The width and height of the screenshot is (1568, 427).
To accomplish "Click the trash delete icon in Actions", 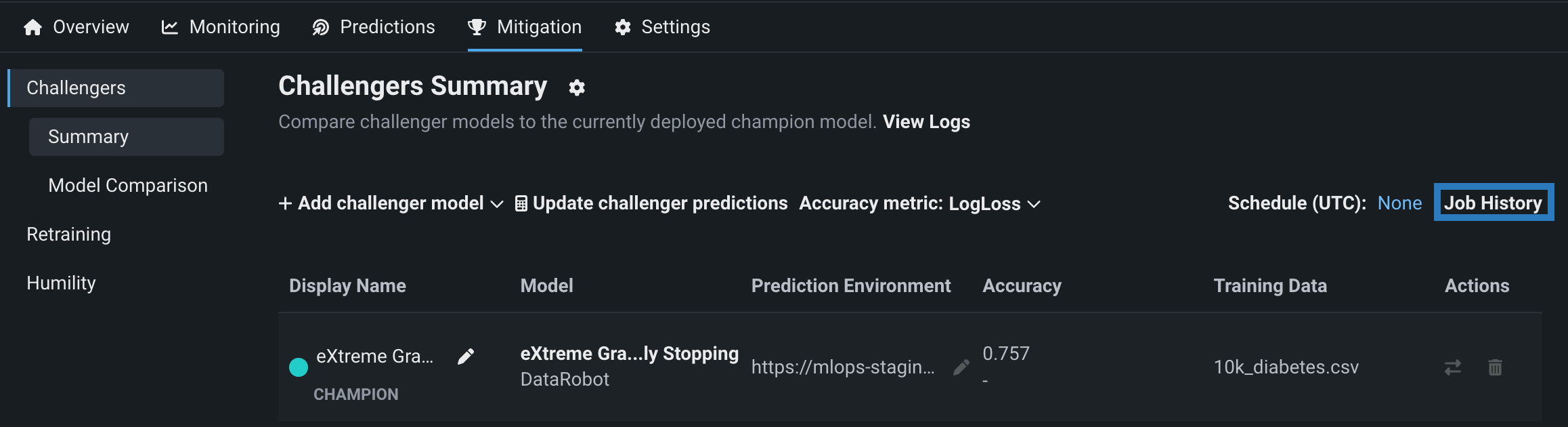I will [1495, 367].
